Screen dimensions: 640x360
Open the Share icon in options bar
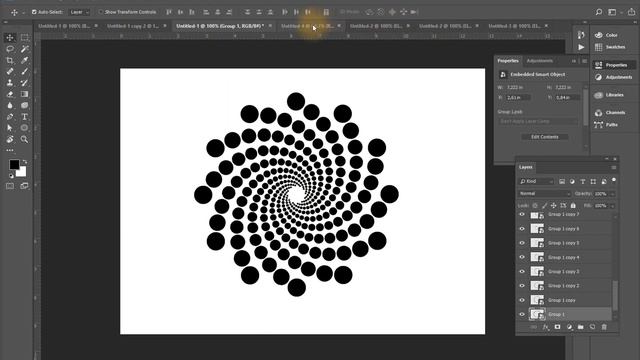pyautogui.click(x=631, y=12)
